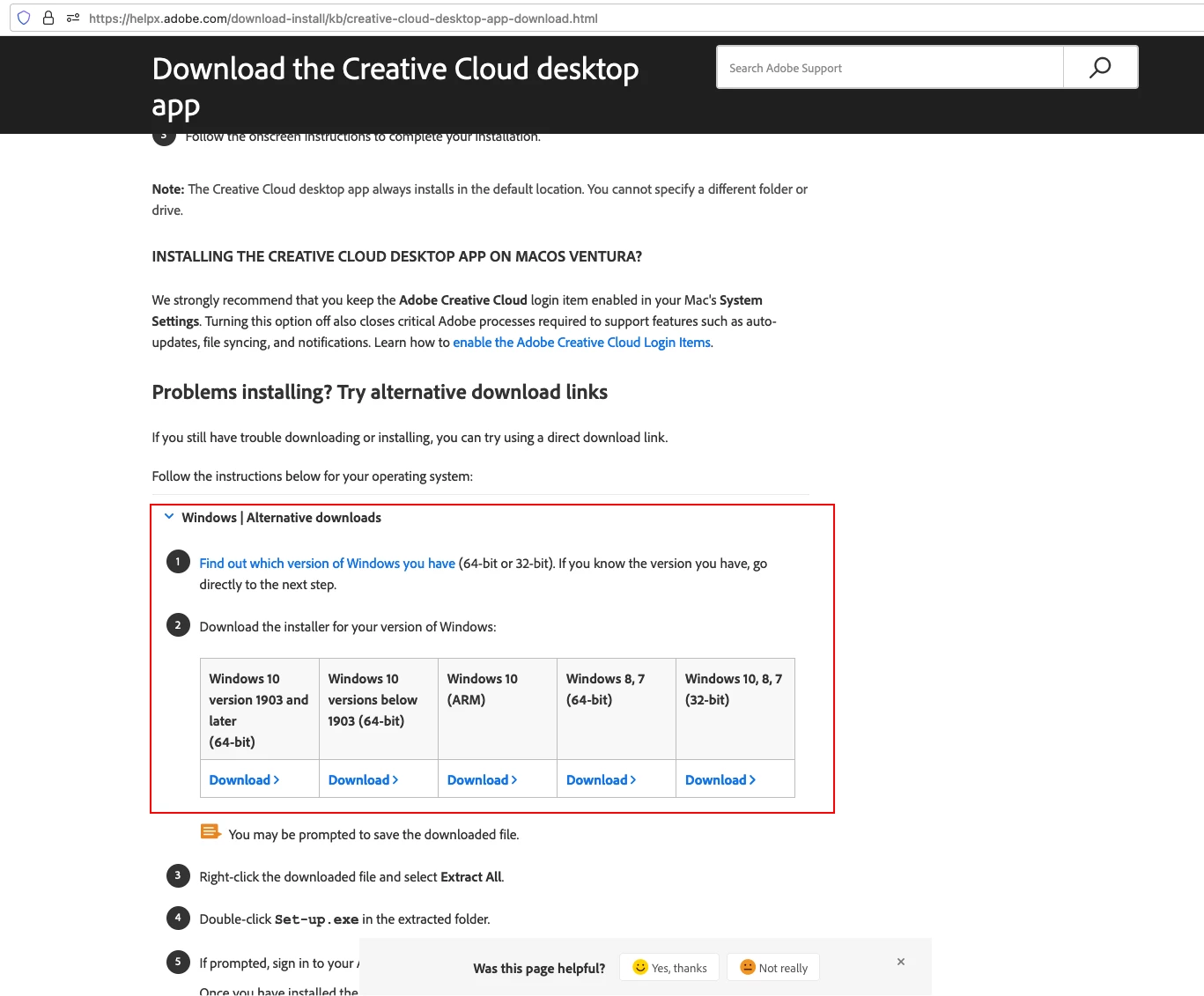The width and height of the screenshot is (1204, 996).
Task: Click Not really feedback button
Action: coord(773,968)
